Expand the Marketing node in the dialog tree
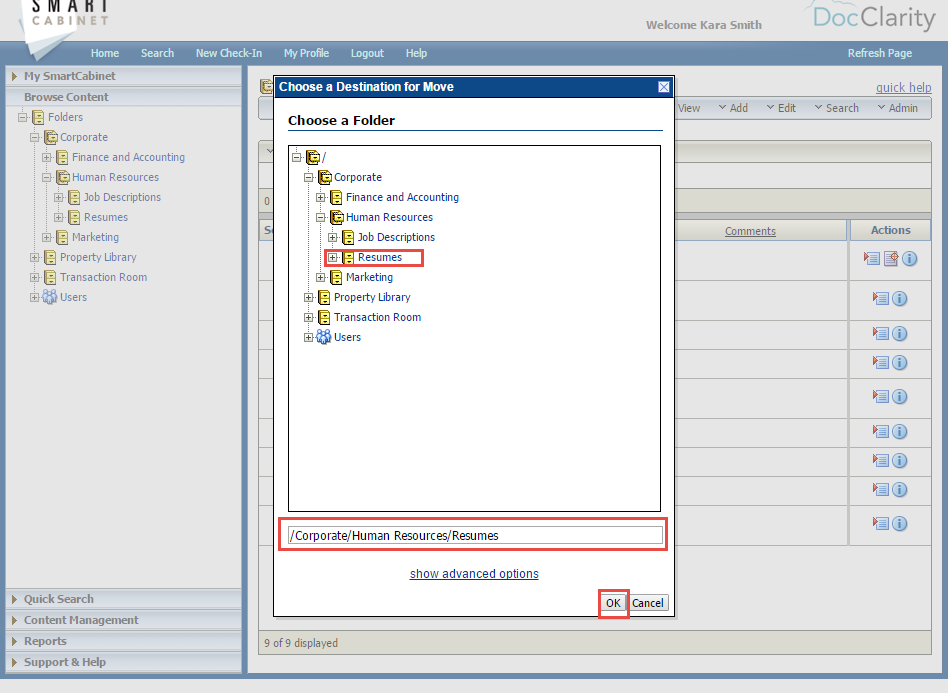This screenshot has width=948, height=693. click(321, 277)
